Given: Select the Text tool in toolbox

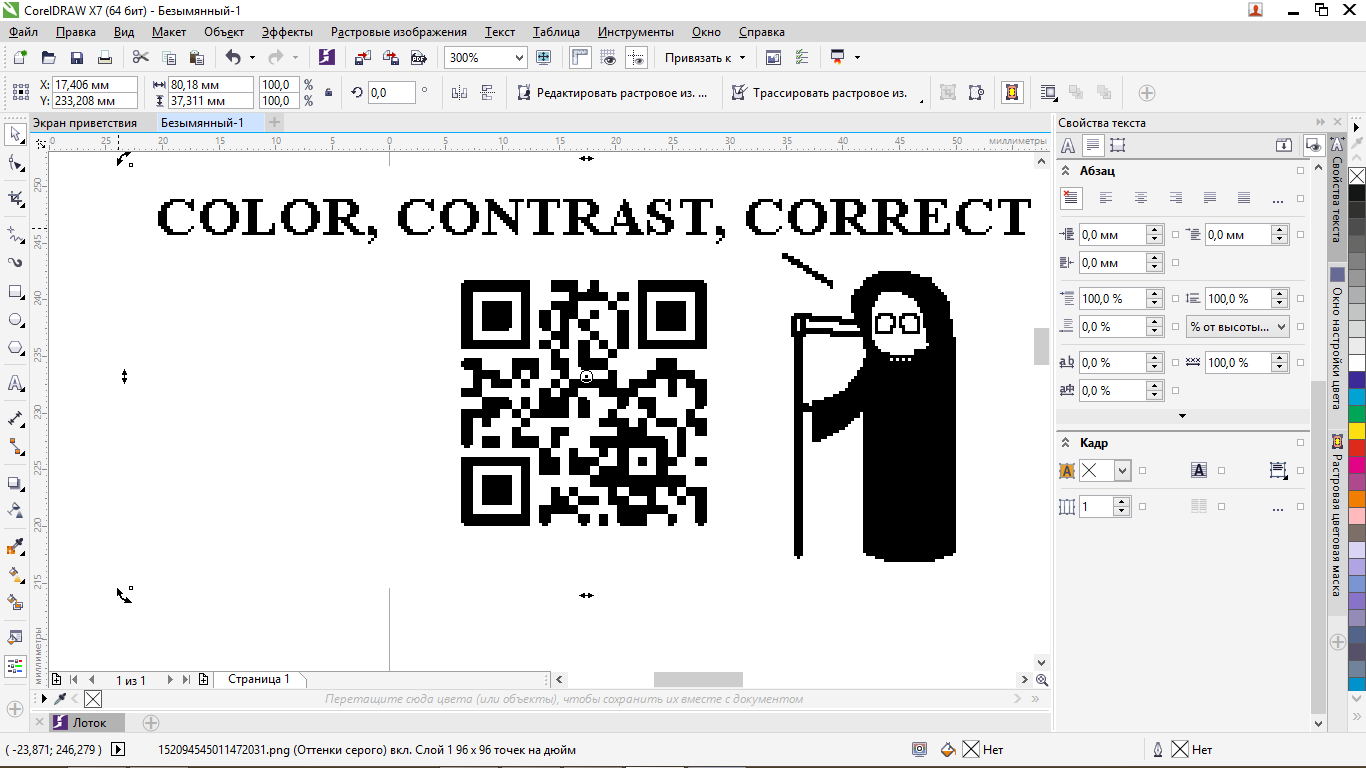Looking at the screenshot, I should tap(15, 384).
